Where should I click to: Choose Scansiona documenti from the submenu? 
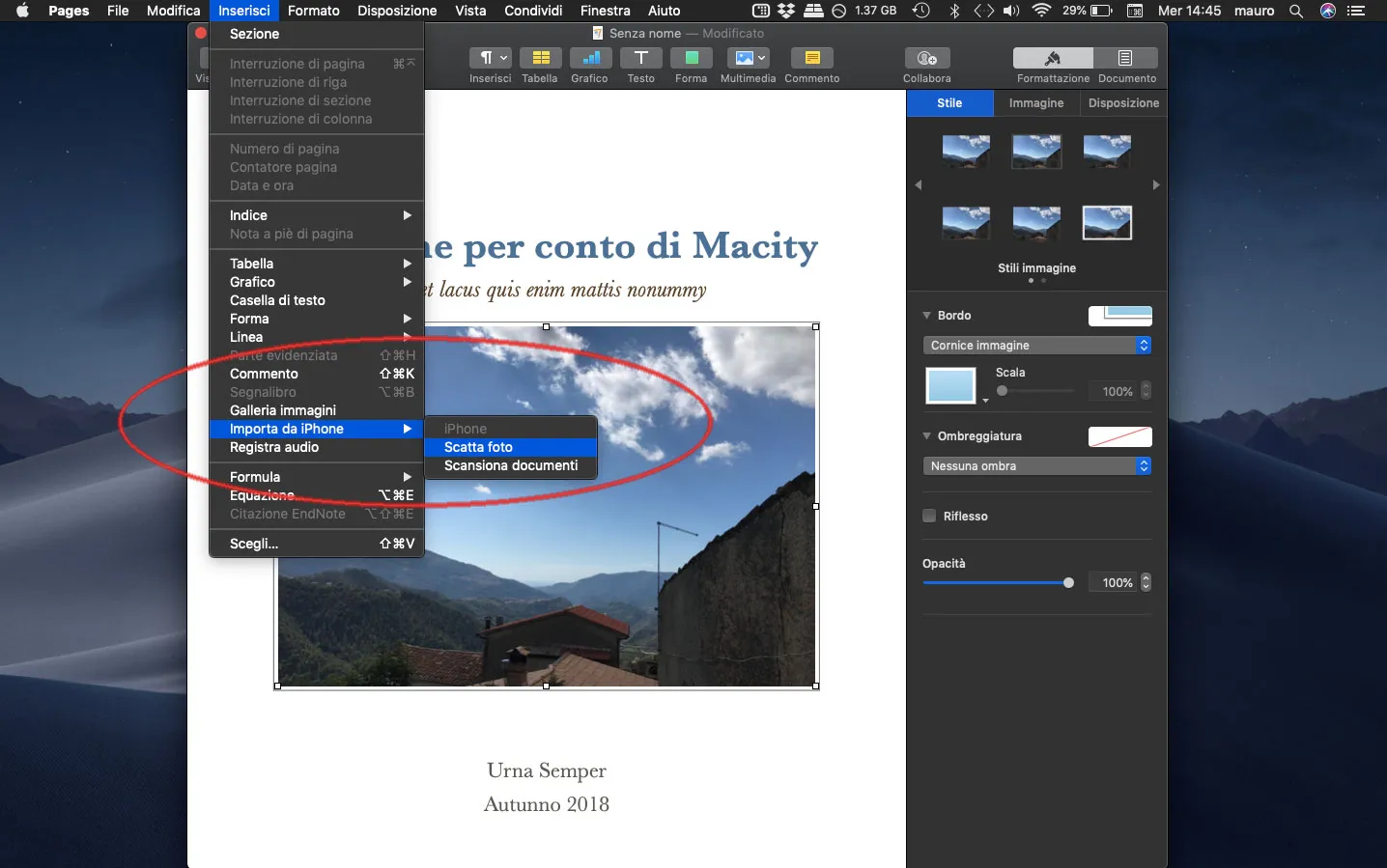[511, 465]
